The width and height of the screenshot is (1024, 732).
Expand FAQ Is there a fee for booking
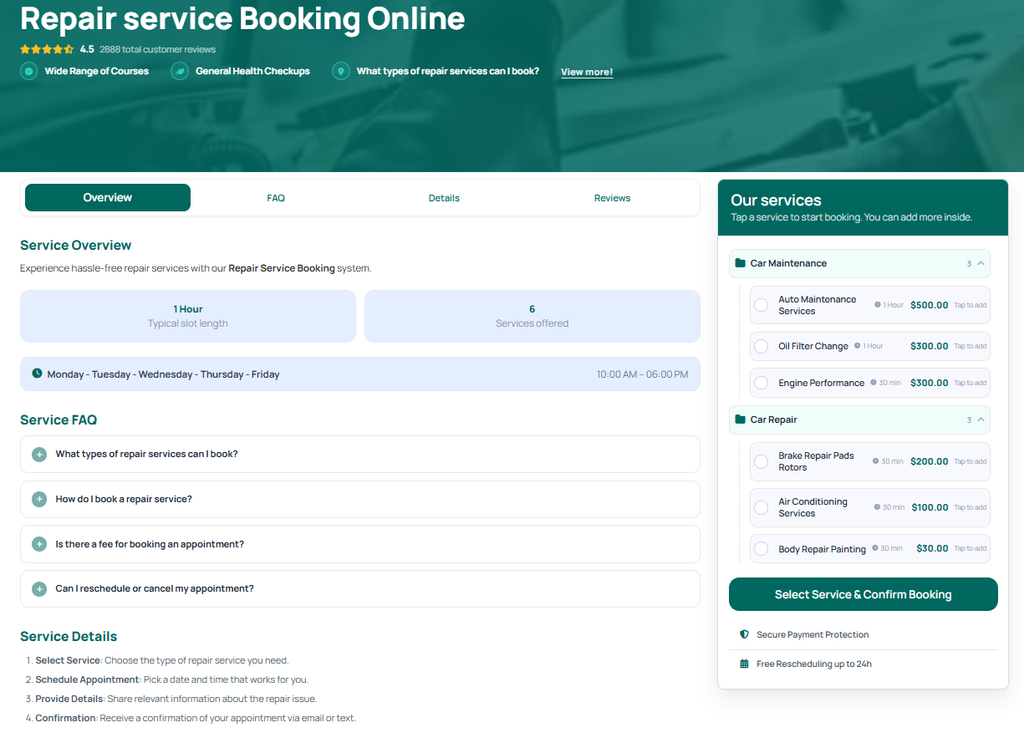click(360, 544)
